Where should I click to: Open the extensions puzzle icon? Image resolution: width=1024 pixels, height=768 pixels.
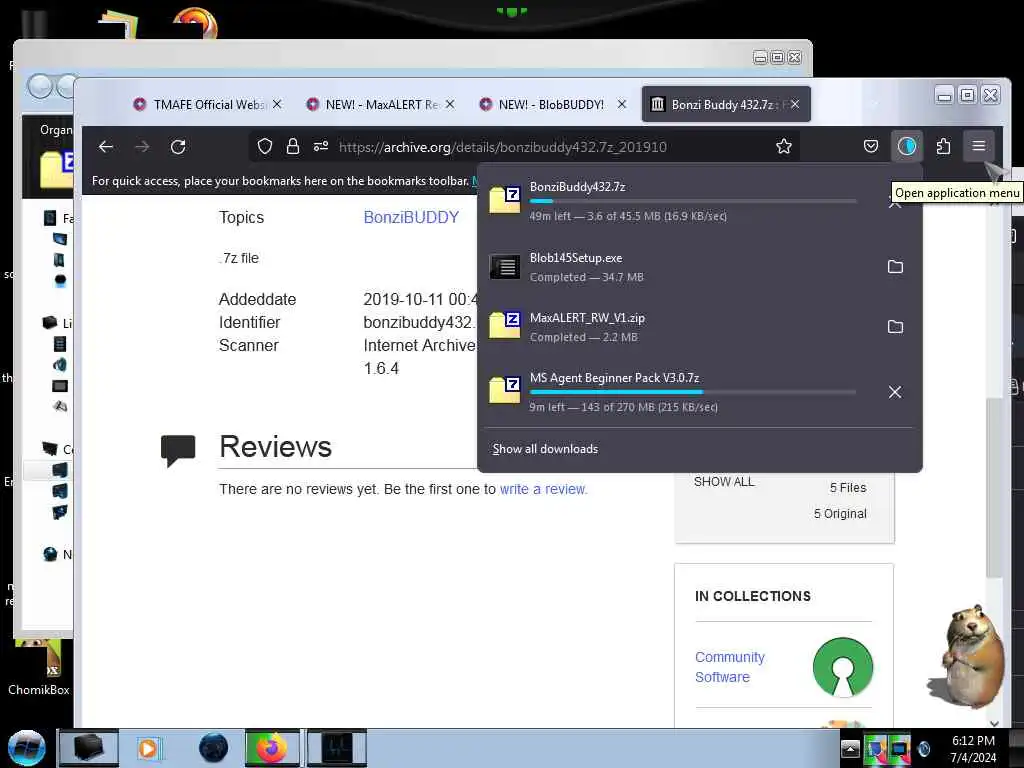coord(943,147)
